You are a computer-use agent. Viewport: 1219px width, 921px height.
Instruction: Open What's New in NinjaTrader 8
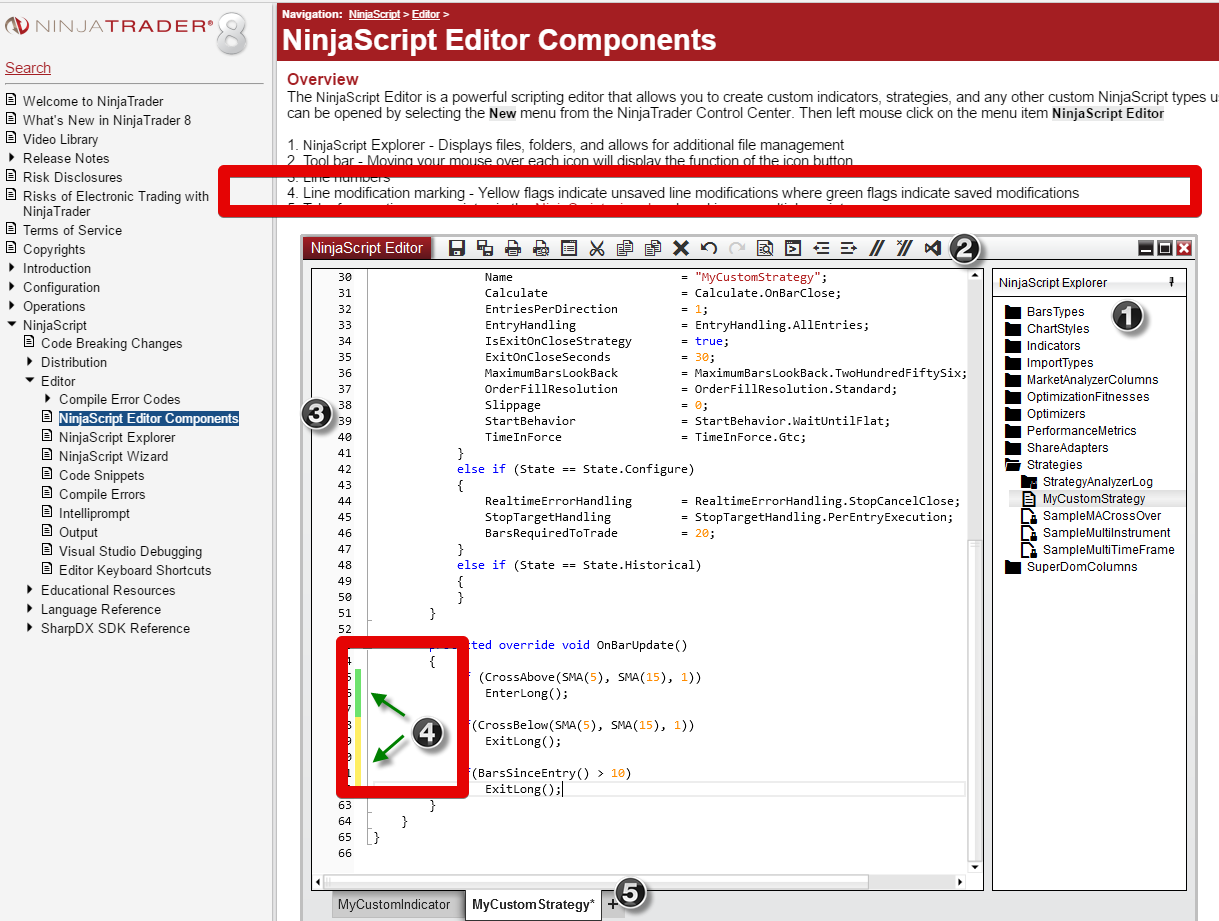(x=107, y=120)
